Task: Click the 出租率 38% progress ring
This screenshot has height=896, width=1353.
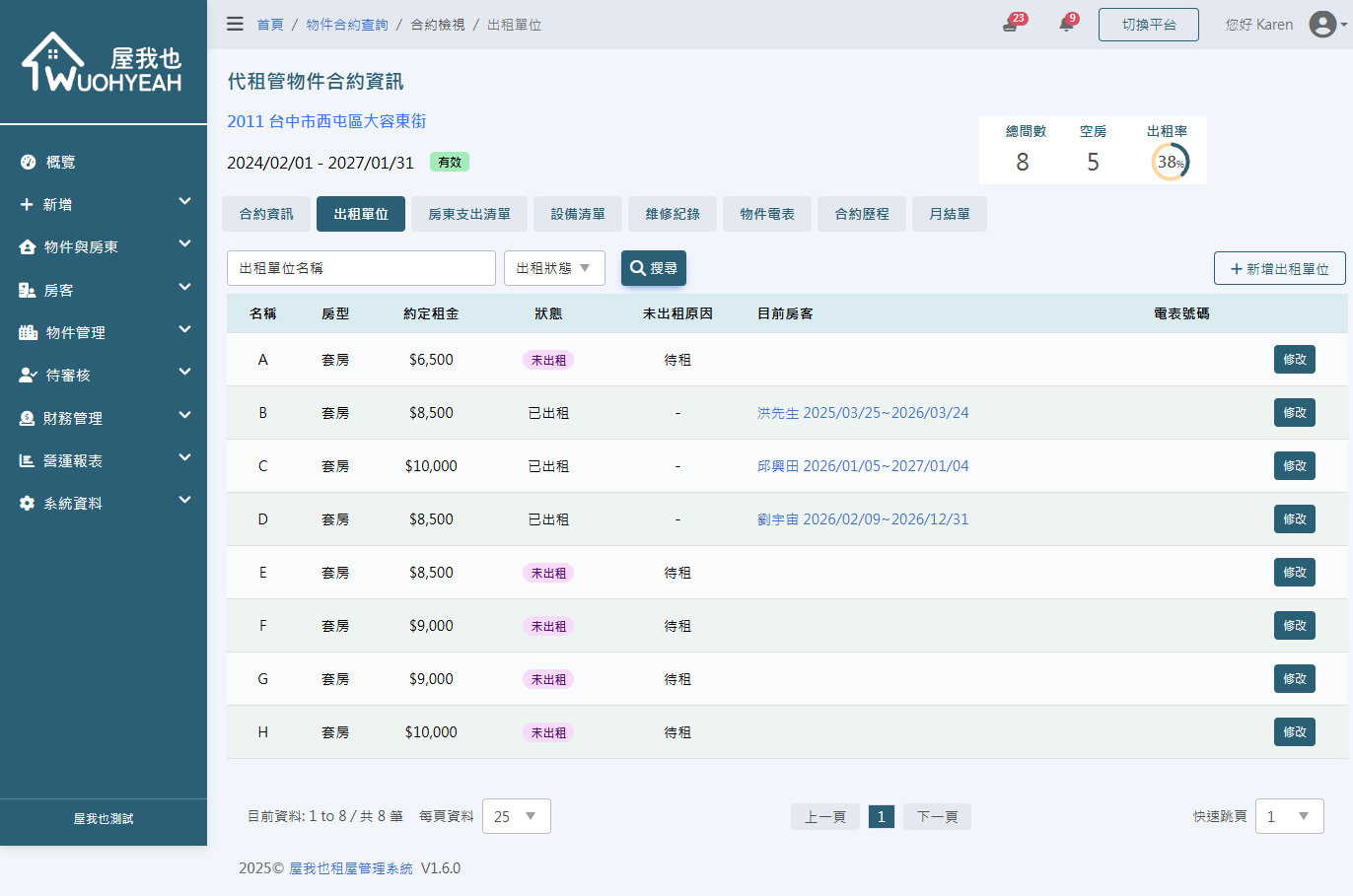Action: pos(1170,162)
